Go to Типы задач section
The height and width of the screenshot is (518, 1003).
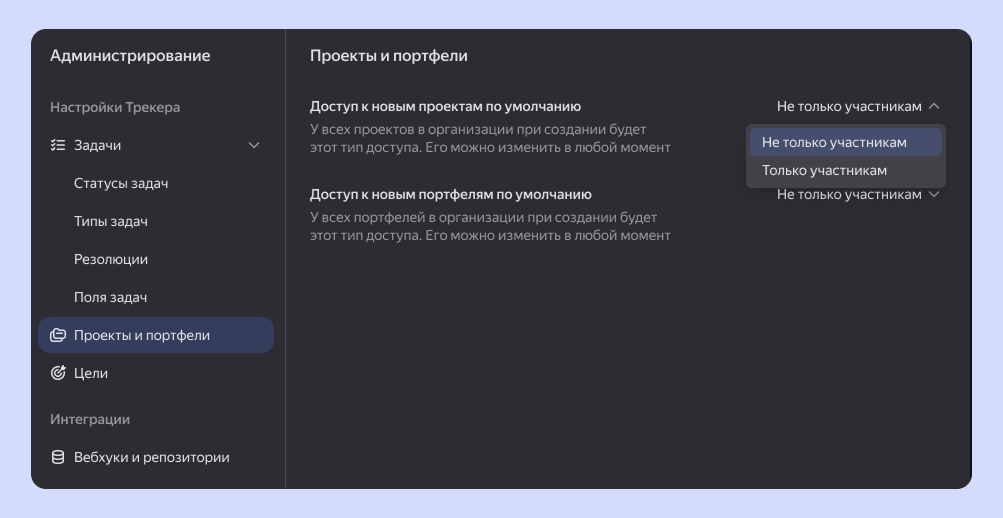pos(111,221)
